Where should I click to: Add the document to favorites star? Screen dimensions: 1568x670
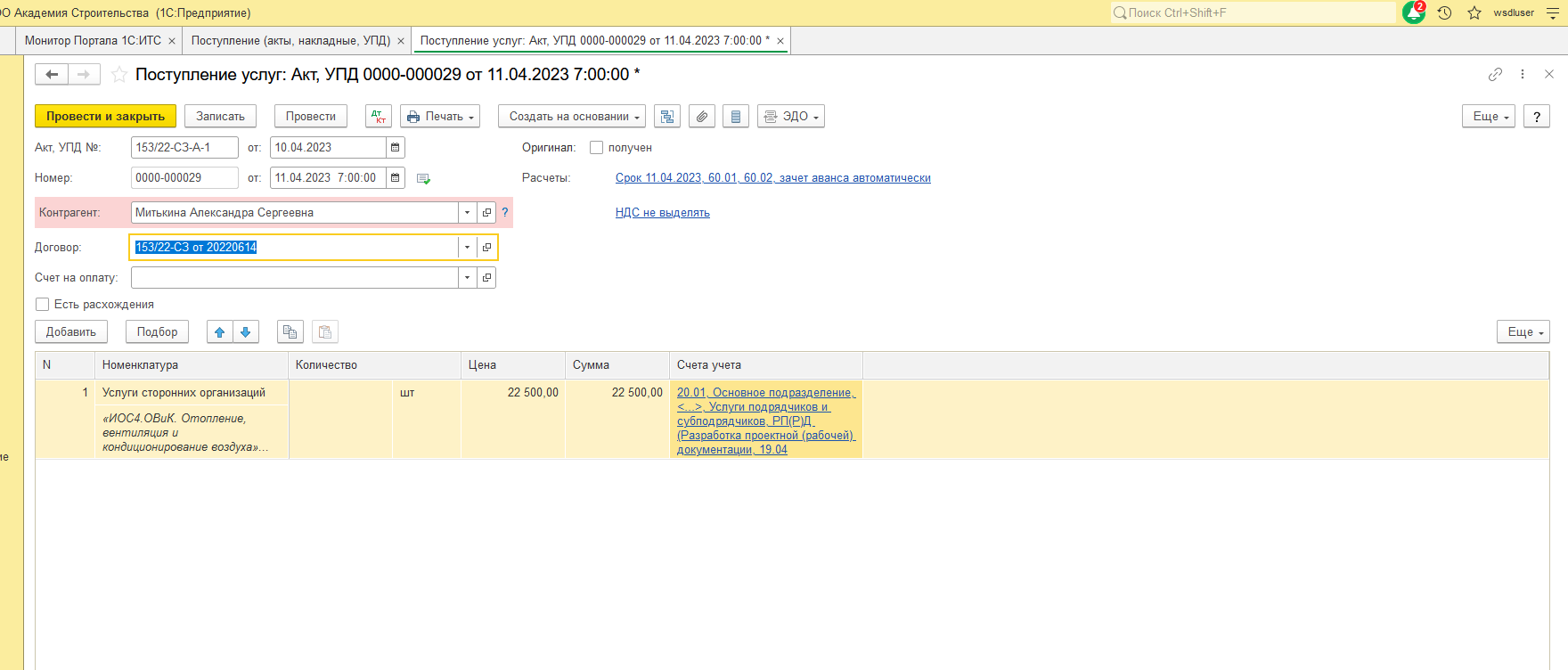[x=119, y=75]
